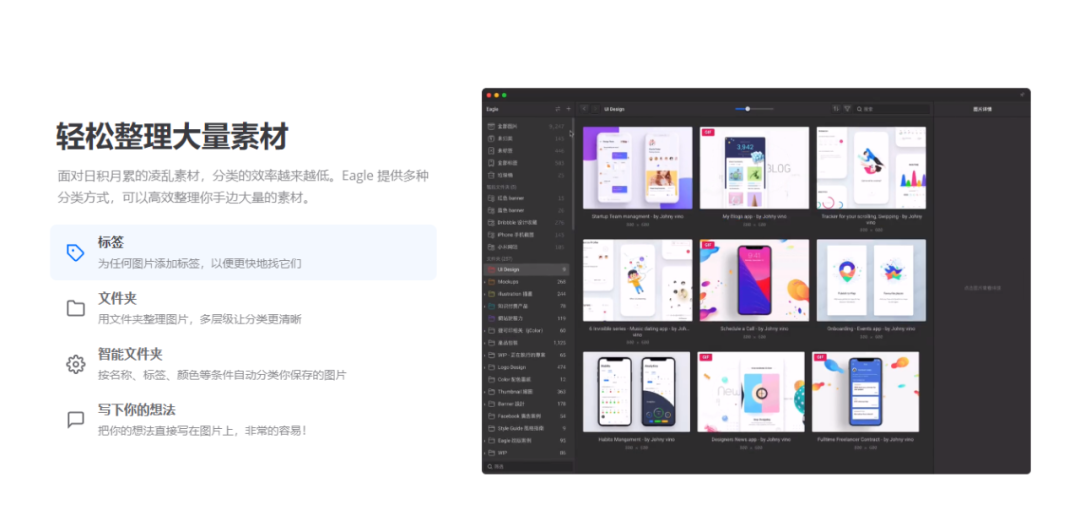Viewport: 1080px width, 521px height.
Task: Click the red folder icon of UI Design
Action: pos(491,269)
